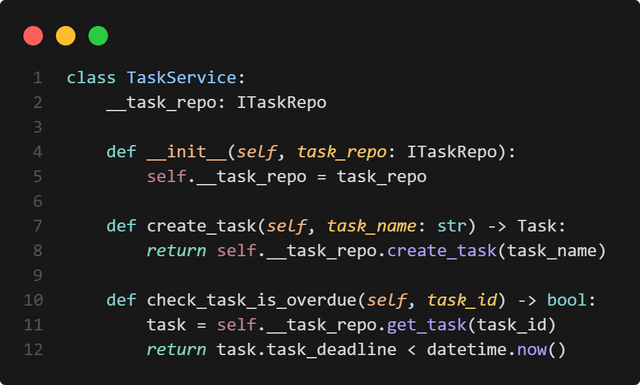
Task: Click ITaskRepo type annotation on line 2
Action: point(282,102)
